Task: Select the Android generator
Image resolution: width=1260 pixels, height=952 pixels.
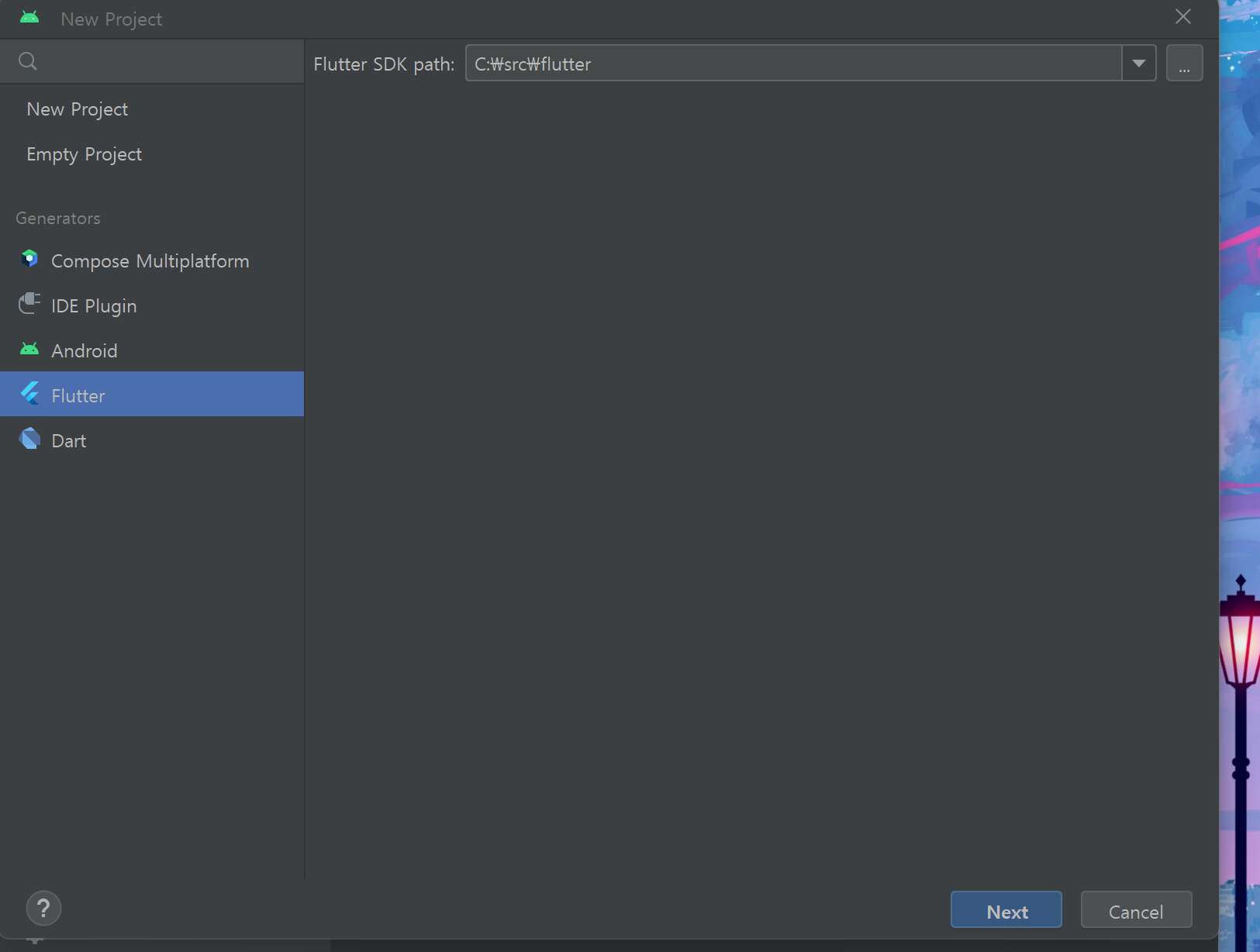Action: coord(152,351)
